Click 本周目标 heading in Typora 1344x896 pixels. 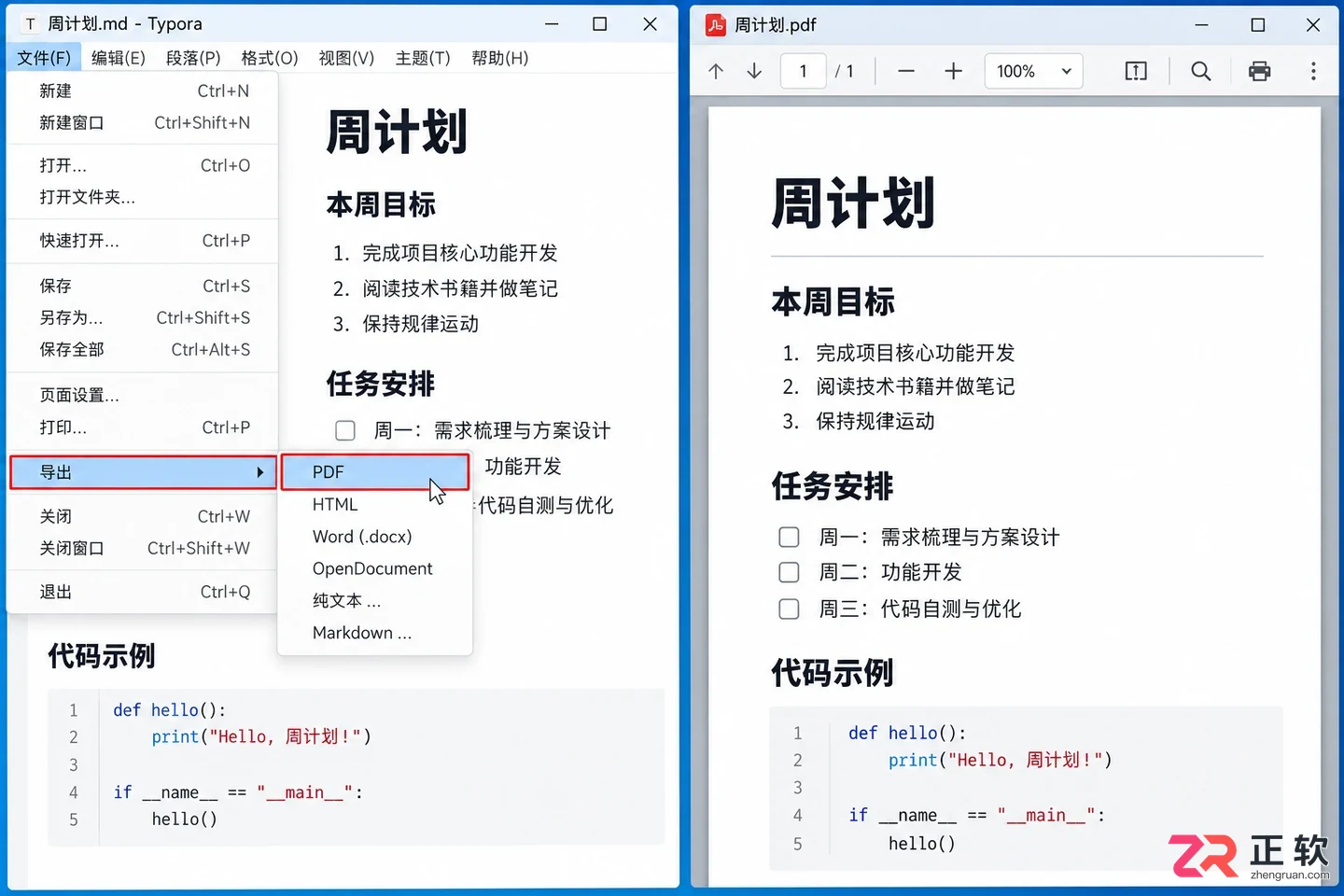point(381,204)
